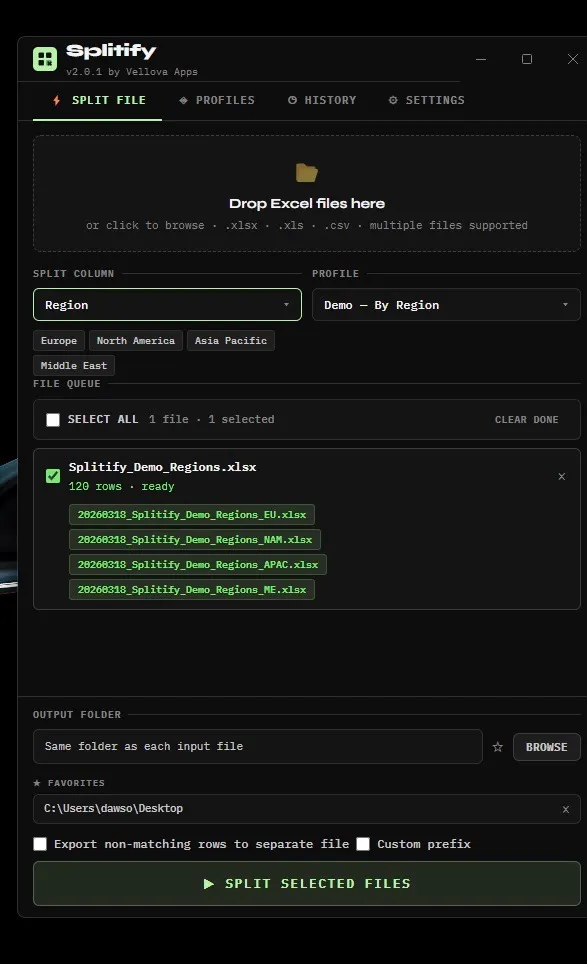This screenshot has width=587, height=964.
Task: Expand the Profile Demo – By Region dropdown
Action: (x=446, y=305)
